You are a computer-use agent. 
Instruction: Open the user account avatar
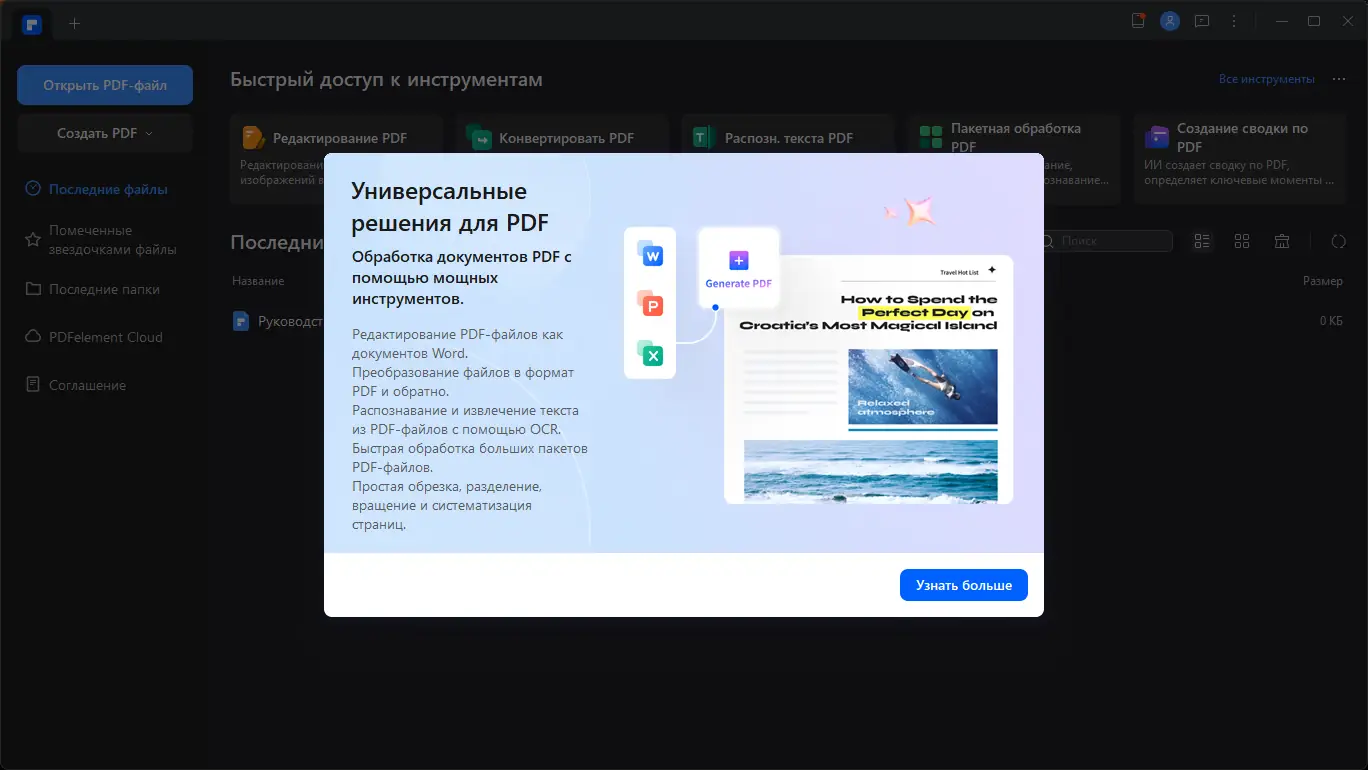(1169, 20)
